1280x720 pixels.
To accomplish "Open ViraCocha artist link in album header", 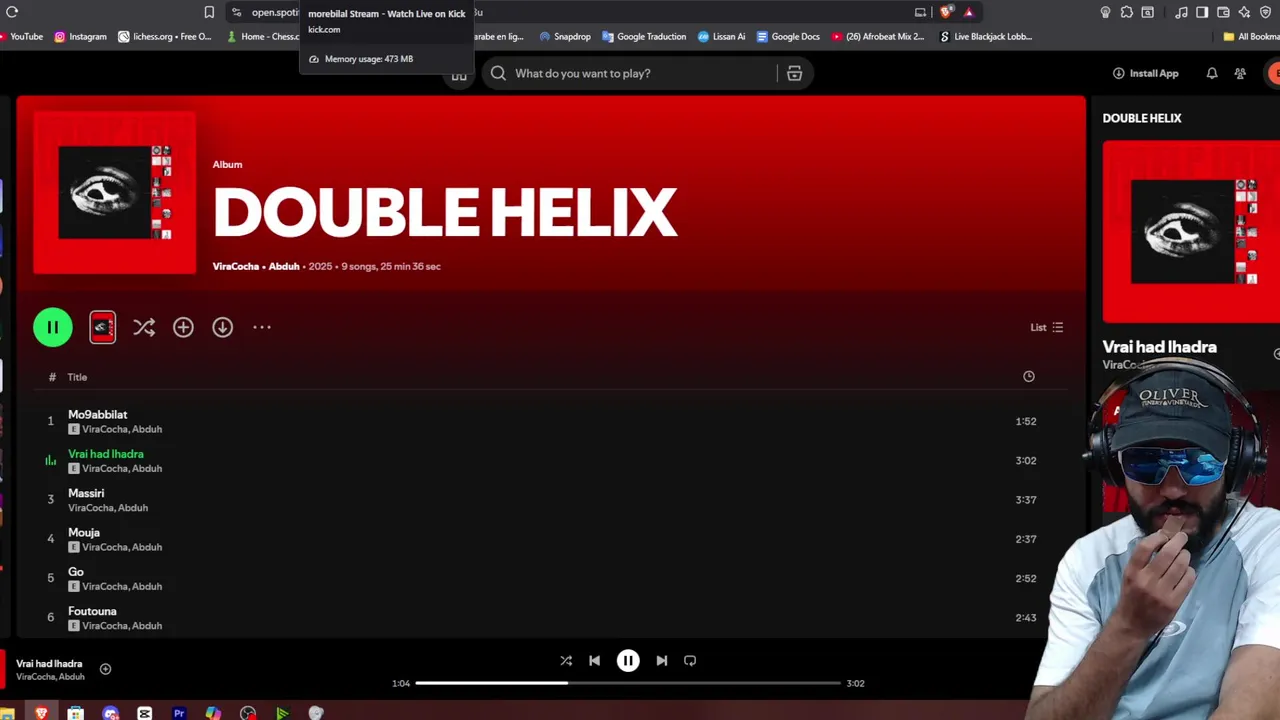I will coord(236,266).
